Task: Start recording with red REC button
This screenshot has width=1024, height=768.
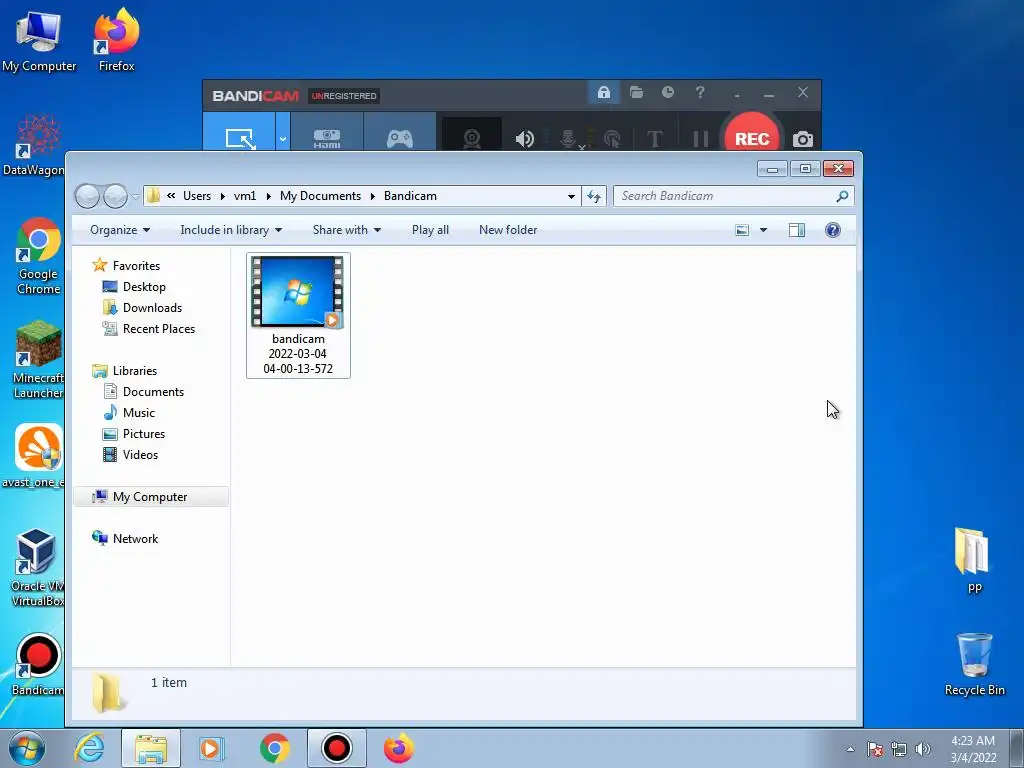Action: pyautogui.click(x=752, y=138)
